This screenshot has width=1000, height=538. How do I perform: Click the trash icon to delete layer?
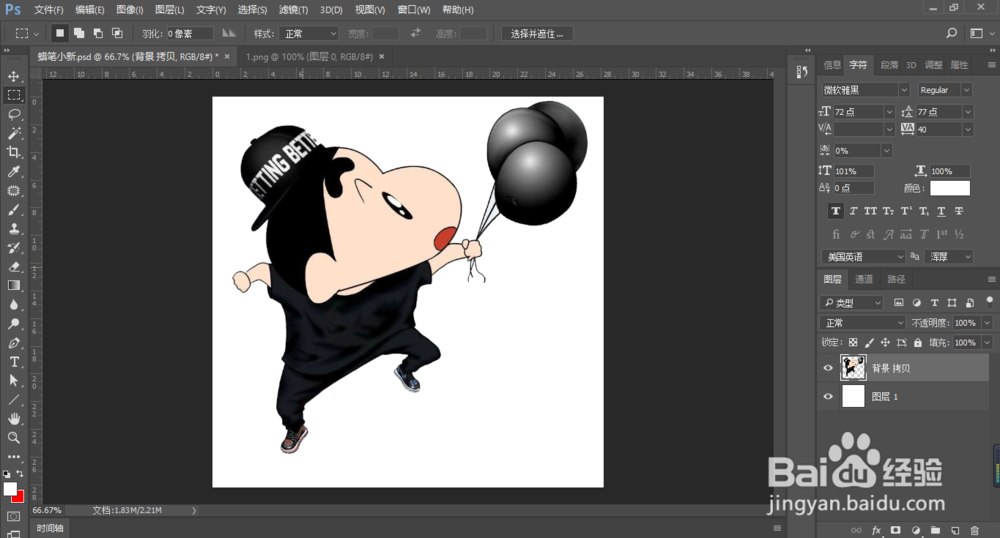point(974,530)
